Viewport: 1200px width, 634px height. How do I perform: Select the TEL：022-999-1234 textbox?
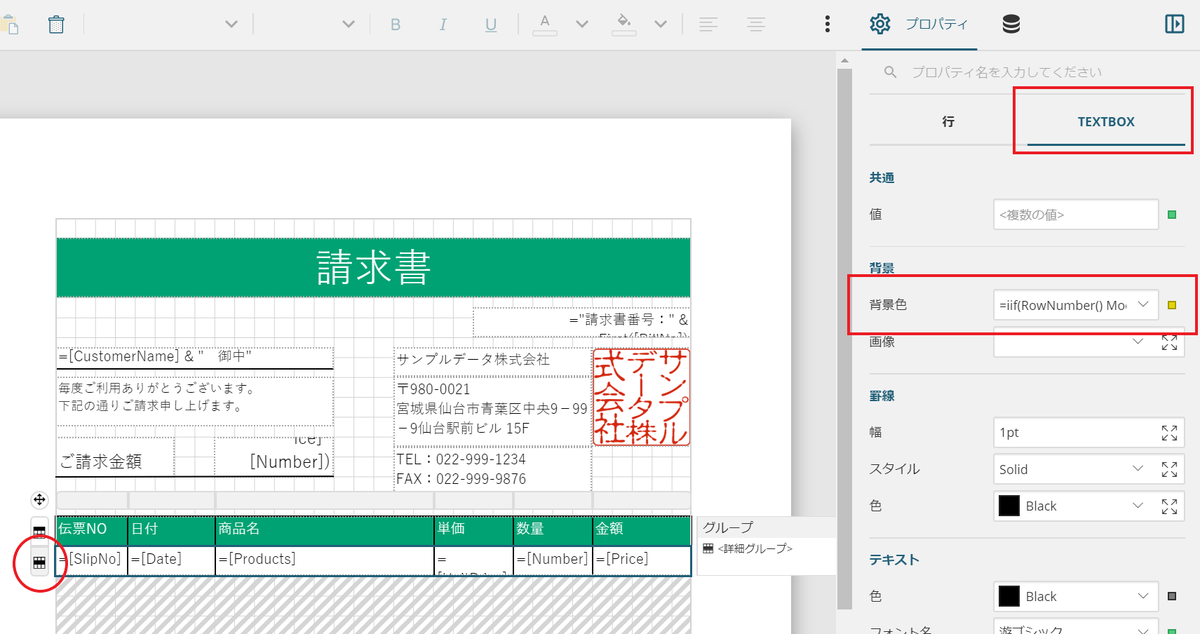[x=493, y=469]
